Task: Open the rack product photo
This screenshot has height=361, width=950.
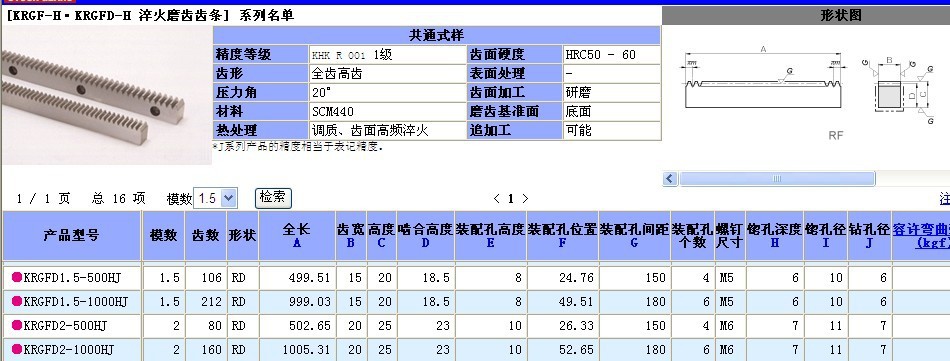Action: coord(107,95)
